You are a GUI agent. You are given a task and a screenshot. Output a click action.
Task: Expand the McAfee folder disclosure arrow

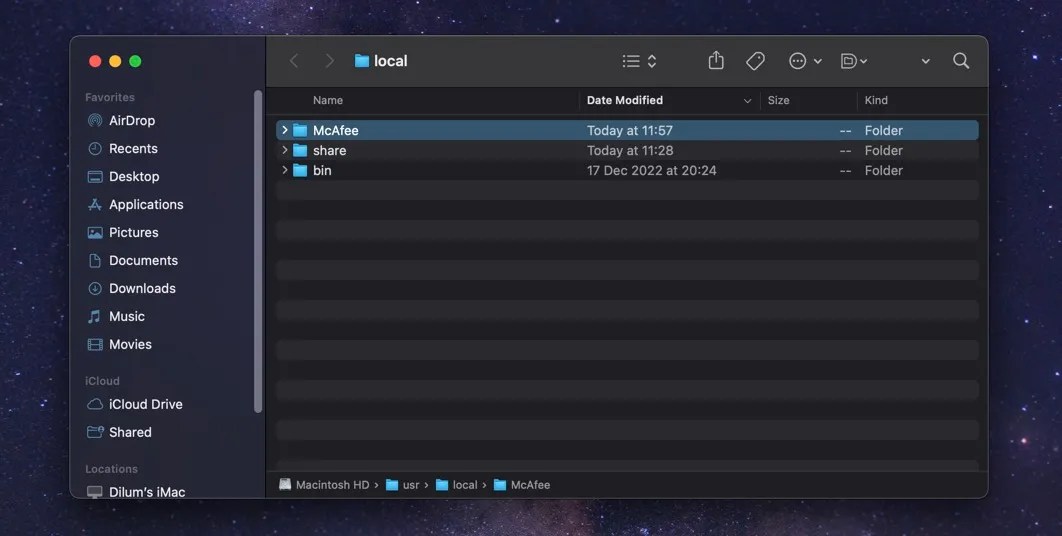(x=284, y=130)
